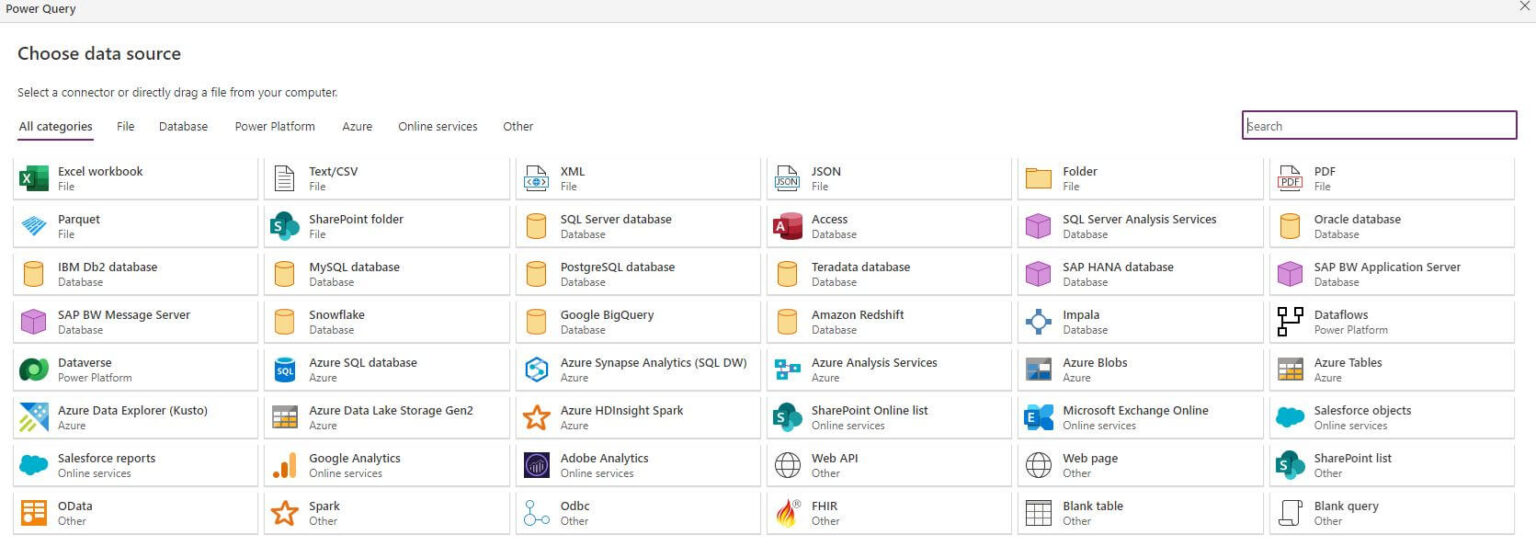Switch to the Database category tab
1536x546 pixels.
tap(183, 126)
